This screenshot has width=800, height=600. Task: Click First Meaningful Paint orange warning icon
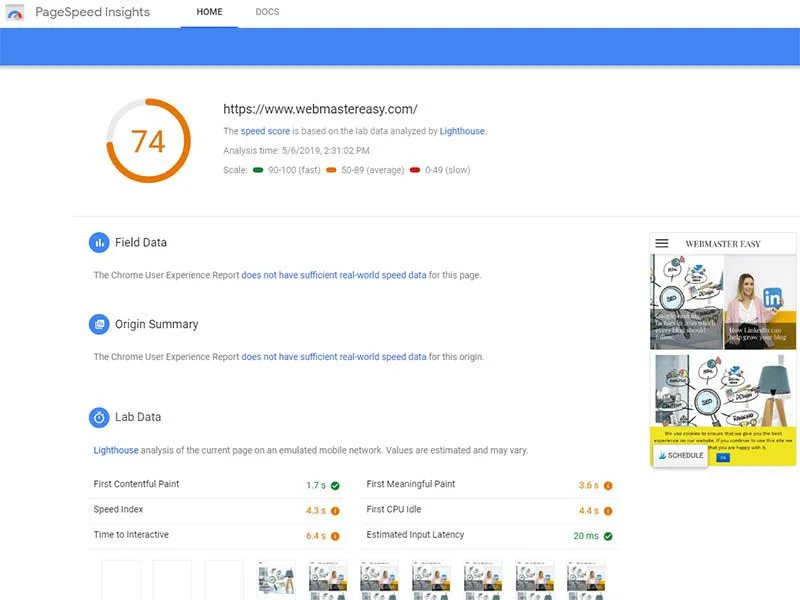pyautogui.click(x=608, y=486)
